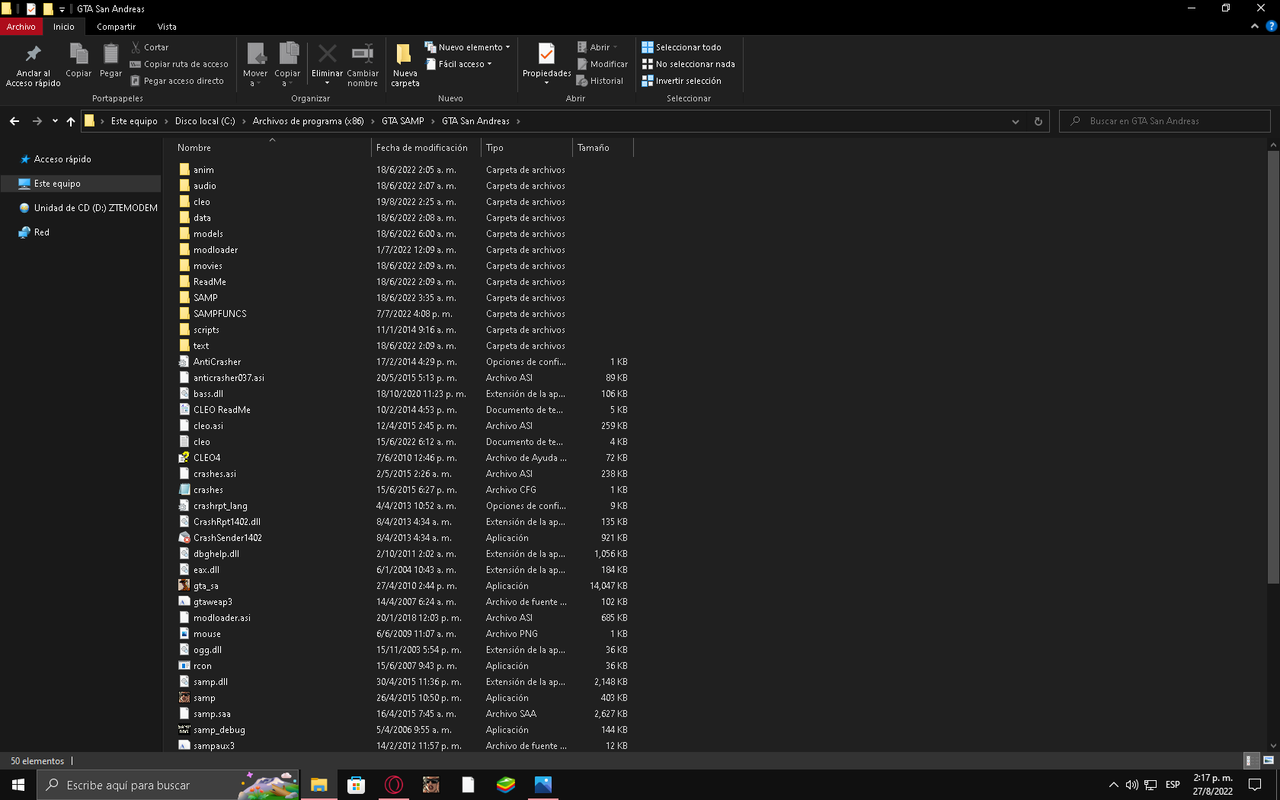Screen dimensions: 1280x800
Task: Create a folder with Nueva carpeta
Action: 405,65
